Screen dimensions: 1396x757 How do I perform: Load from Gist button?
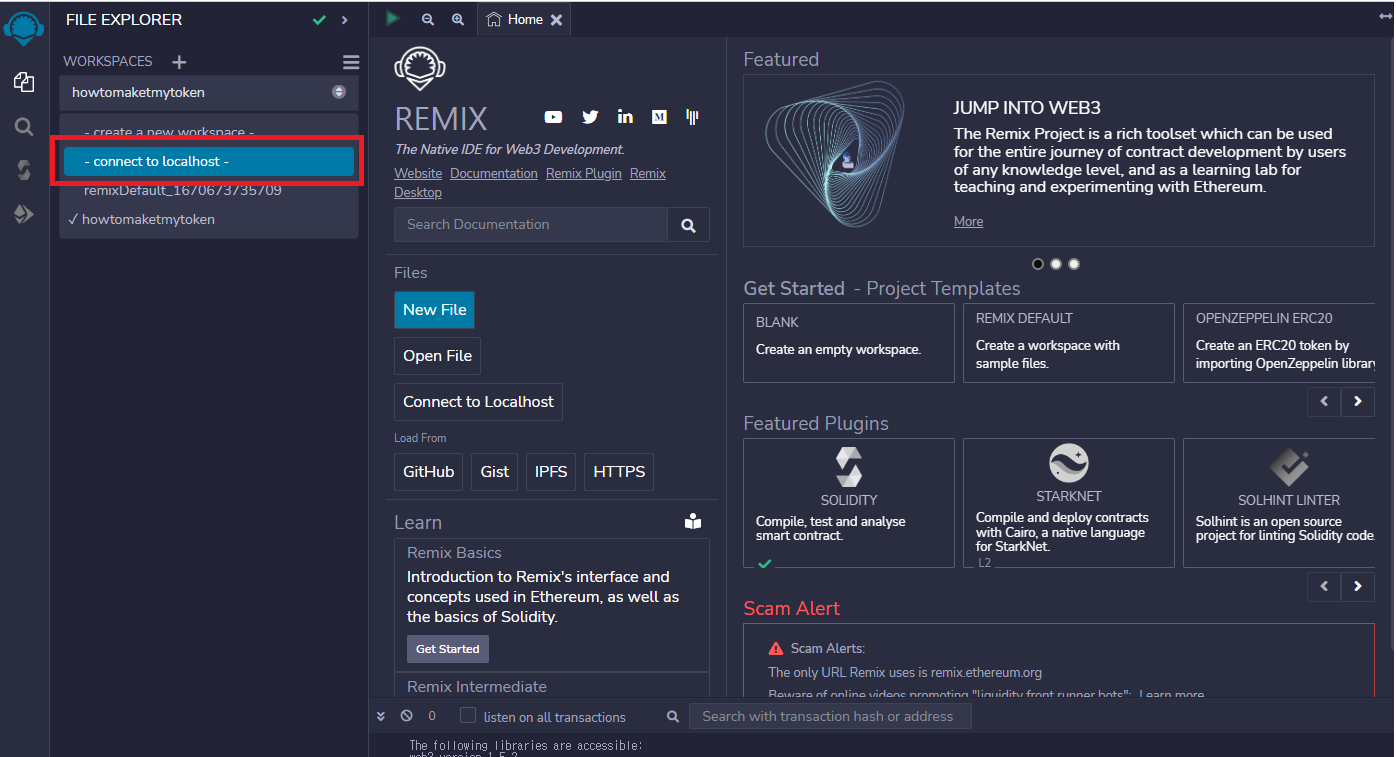coord(495,472)
